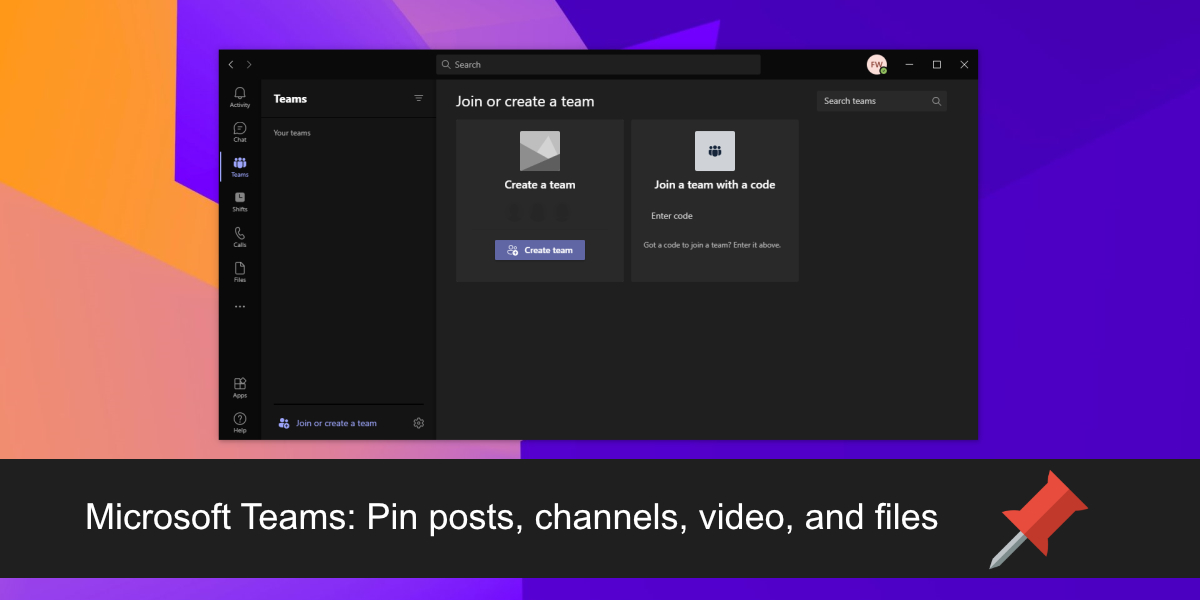
Task: Open the Calls section
Action: [x=239, y=234]
